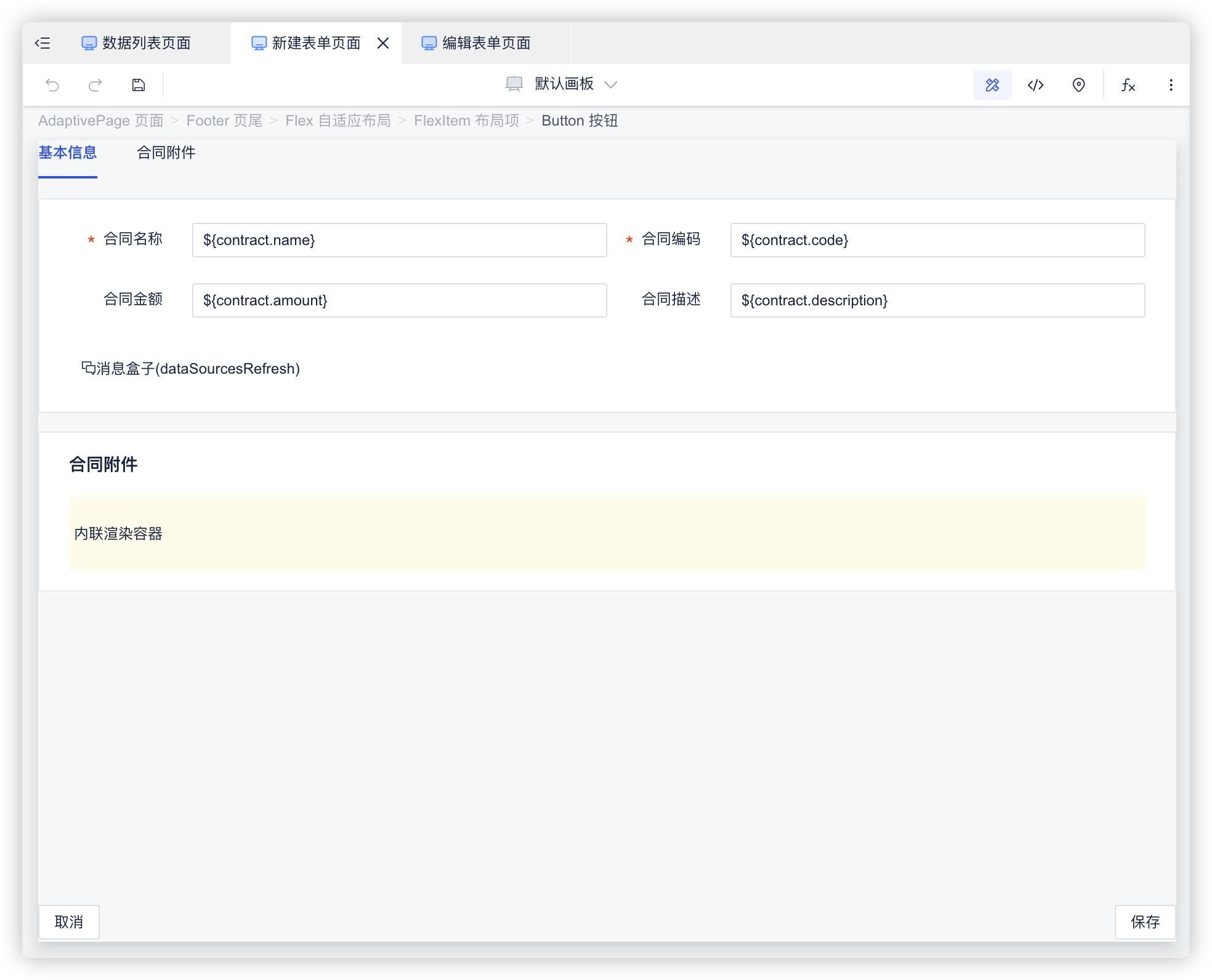Collapse the sidebar with the menu-fold icon
The image size is (1212, 980).
pos(42,43)
